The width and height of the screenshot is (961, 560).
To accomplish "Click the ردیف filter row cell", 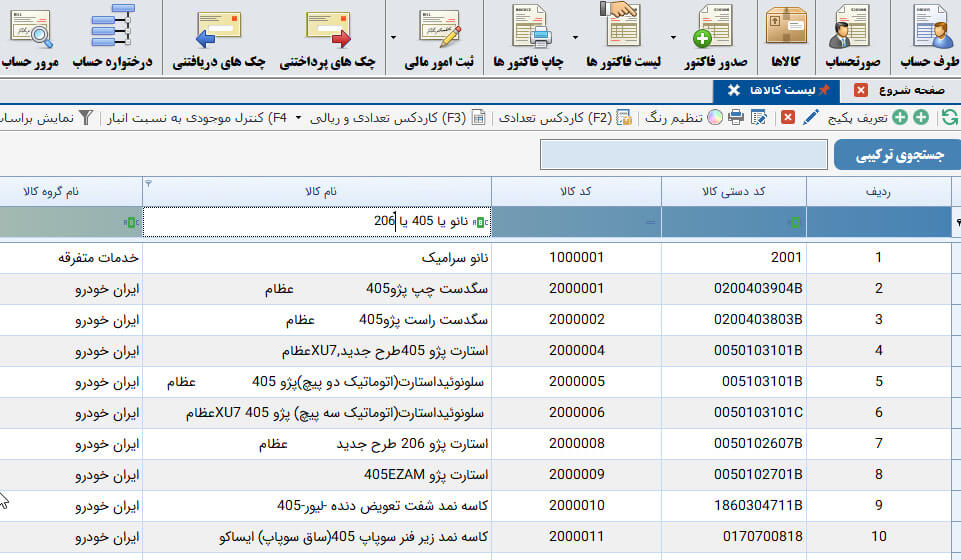I will 878,222.
